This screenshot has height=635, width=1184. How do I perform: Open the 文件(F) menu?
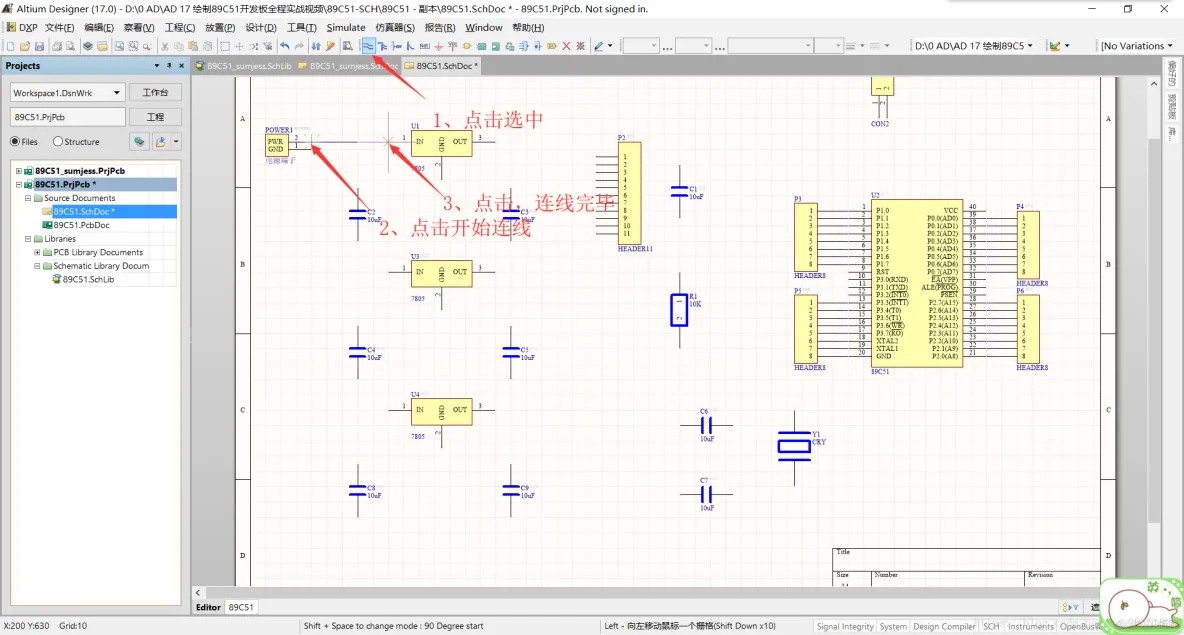click(x=60, y=27)
